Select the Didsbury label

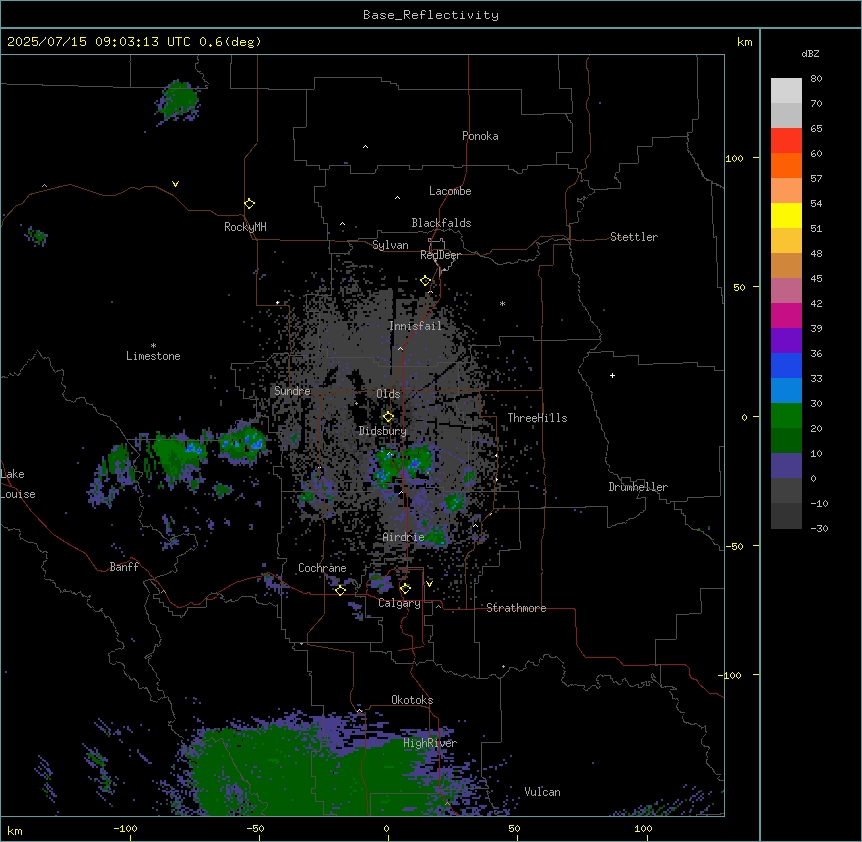[383, 431]
